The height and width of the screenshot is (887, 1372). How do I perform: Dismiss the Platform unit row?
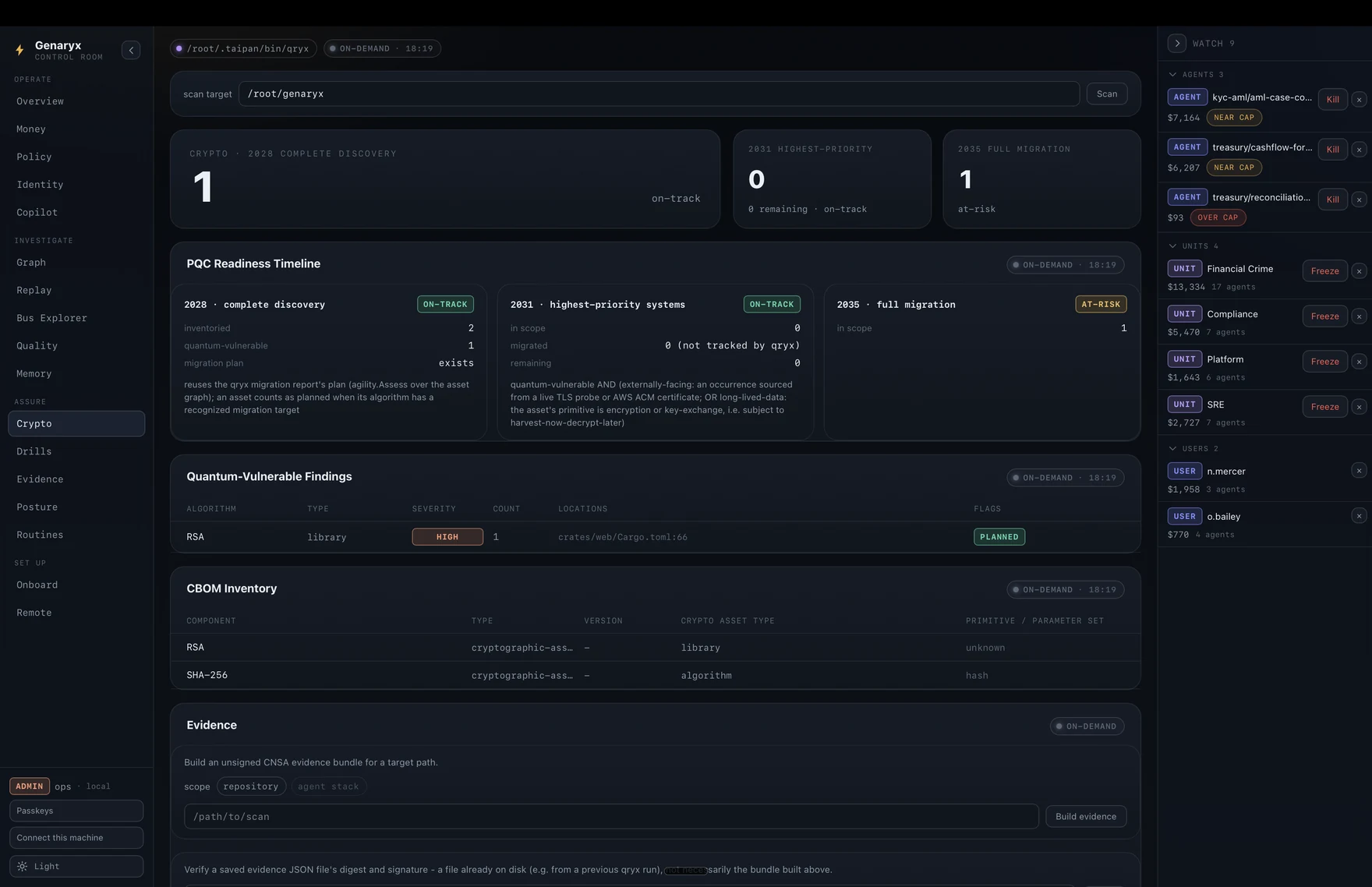coord(1359,362)
